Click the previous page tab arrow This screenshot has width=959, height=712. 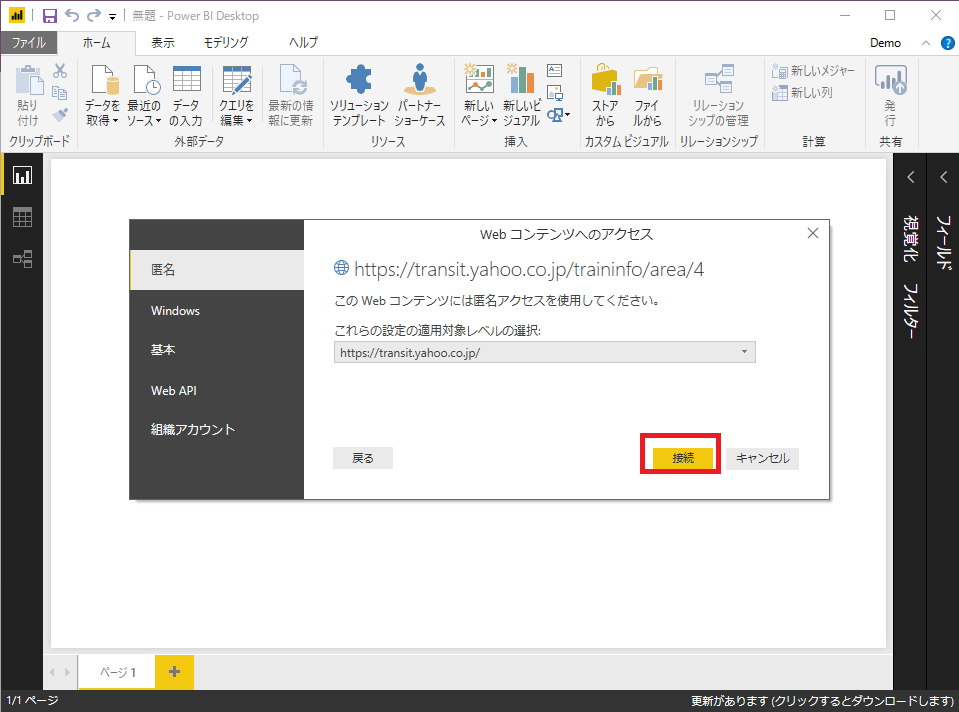pyautogui.click(x=52, y=672)
